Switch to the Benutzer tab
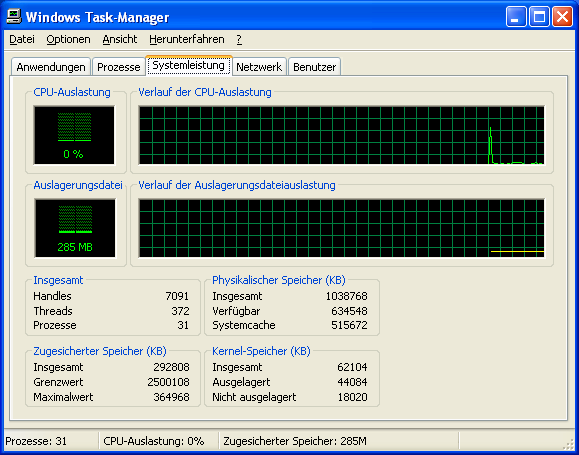Screen dimensions: 579x455 pos(314,67)
